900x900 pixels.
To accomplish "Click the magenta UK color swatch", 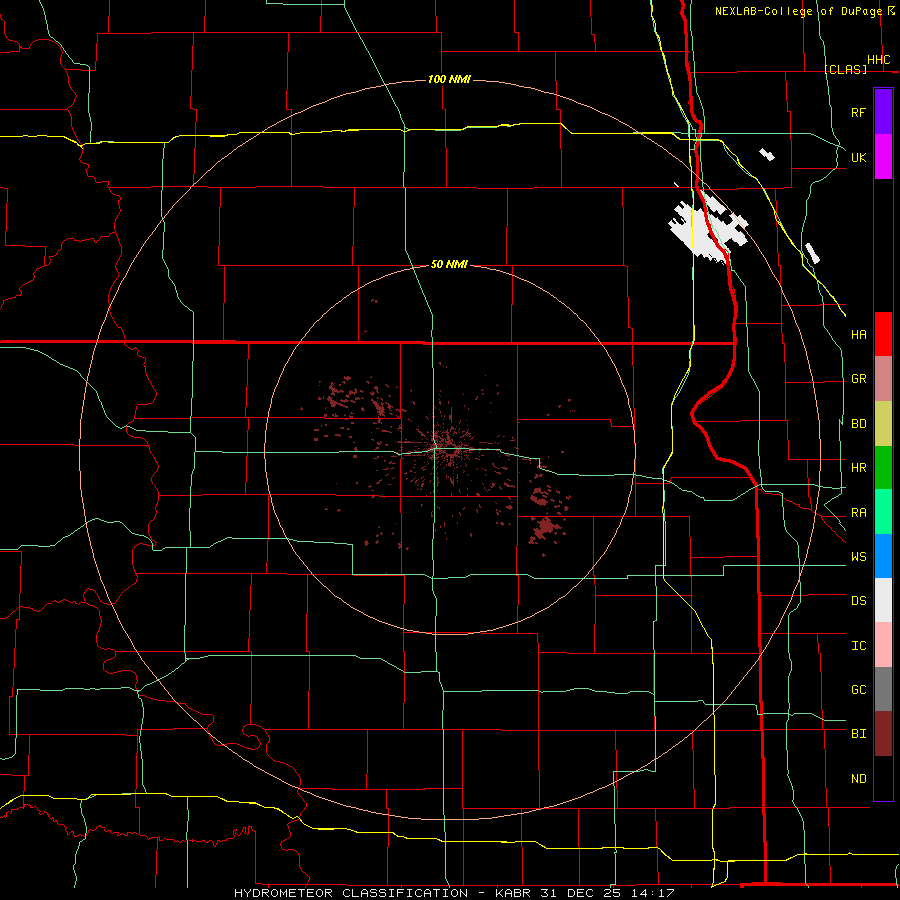I will (x=883, y=157).
